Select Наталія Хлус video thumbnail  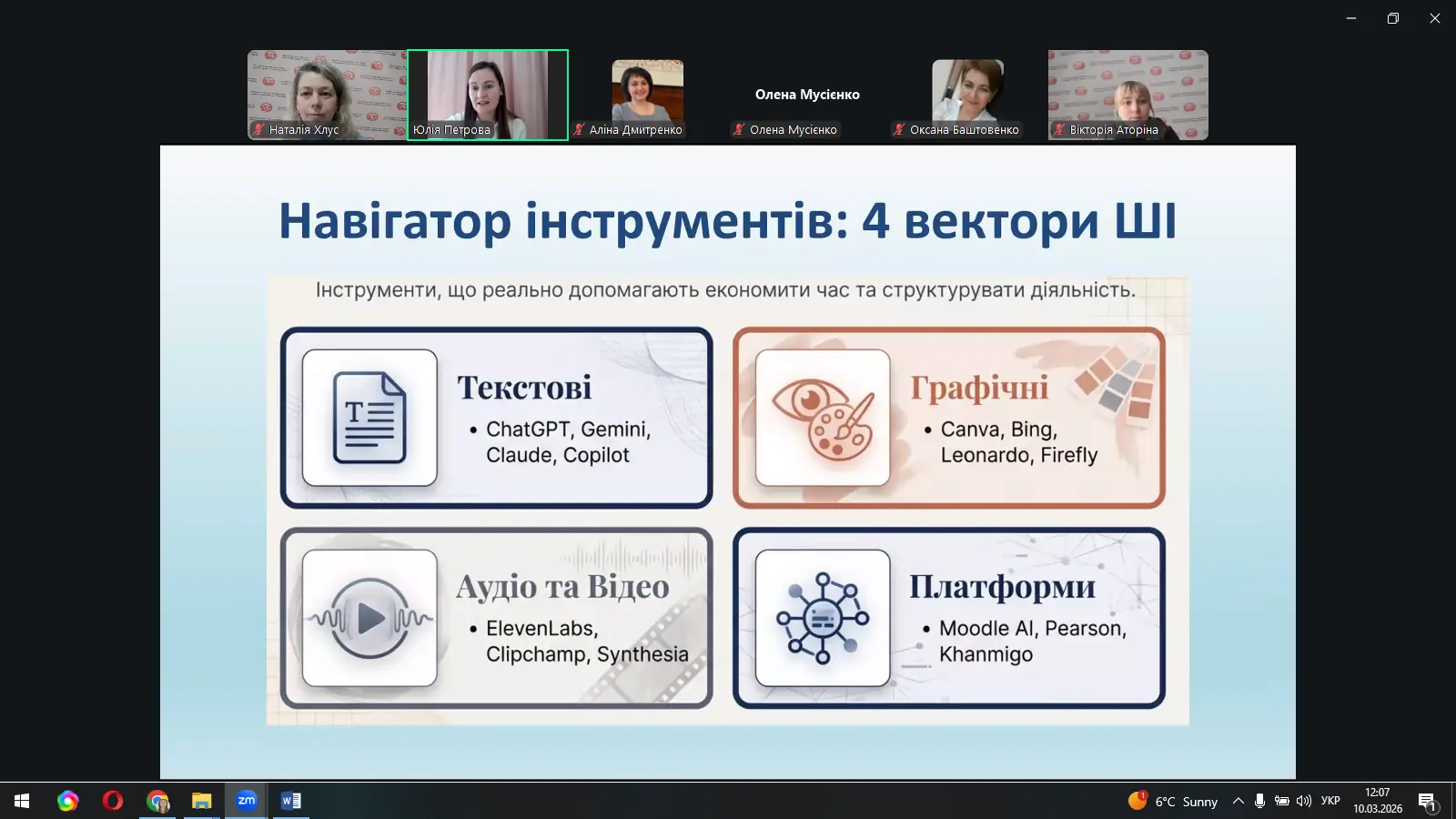[x=327, y=95]
